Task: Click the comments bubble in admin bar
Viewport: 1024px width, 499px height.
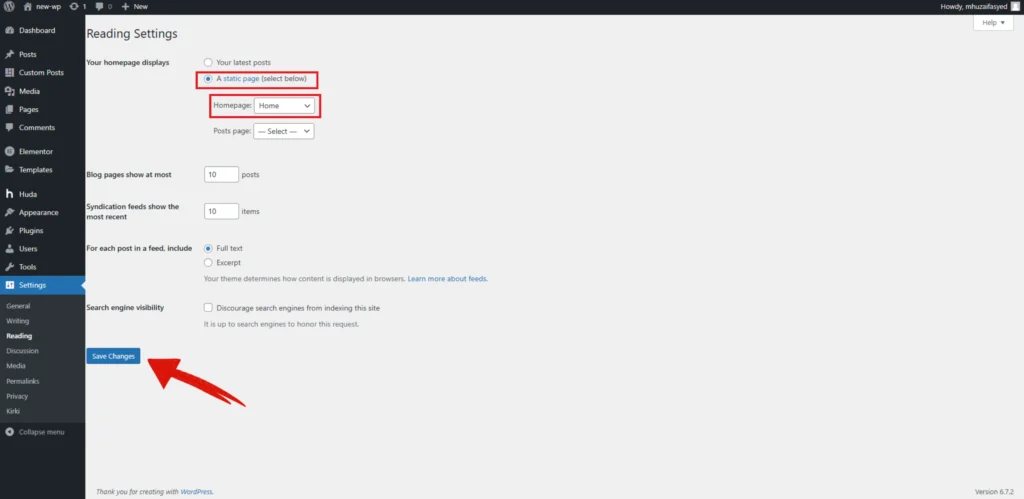Action: pyautogui.click(x=99, y=6)
